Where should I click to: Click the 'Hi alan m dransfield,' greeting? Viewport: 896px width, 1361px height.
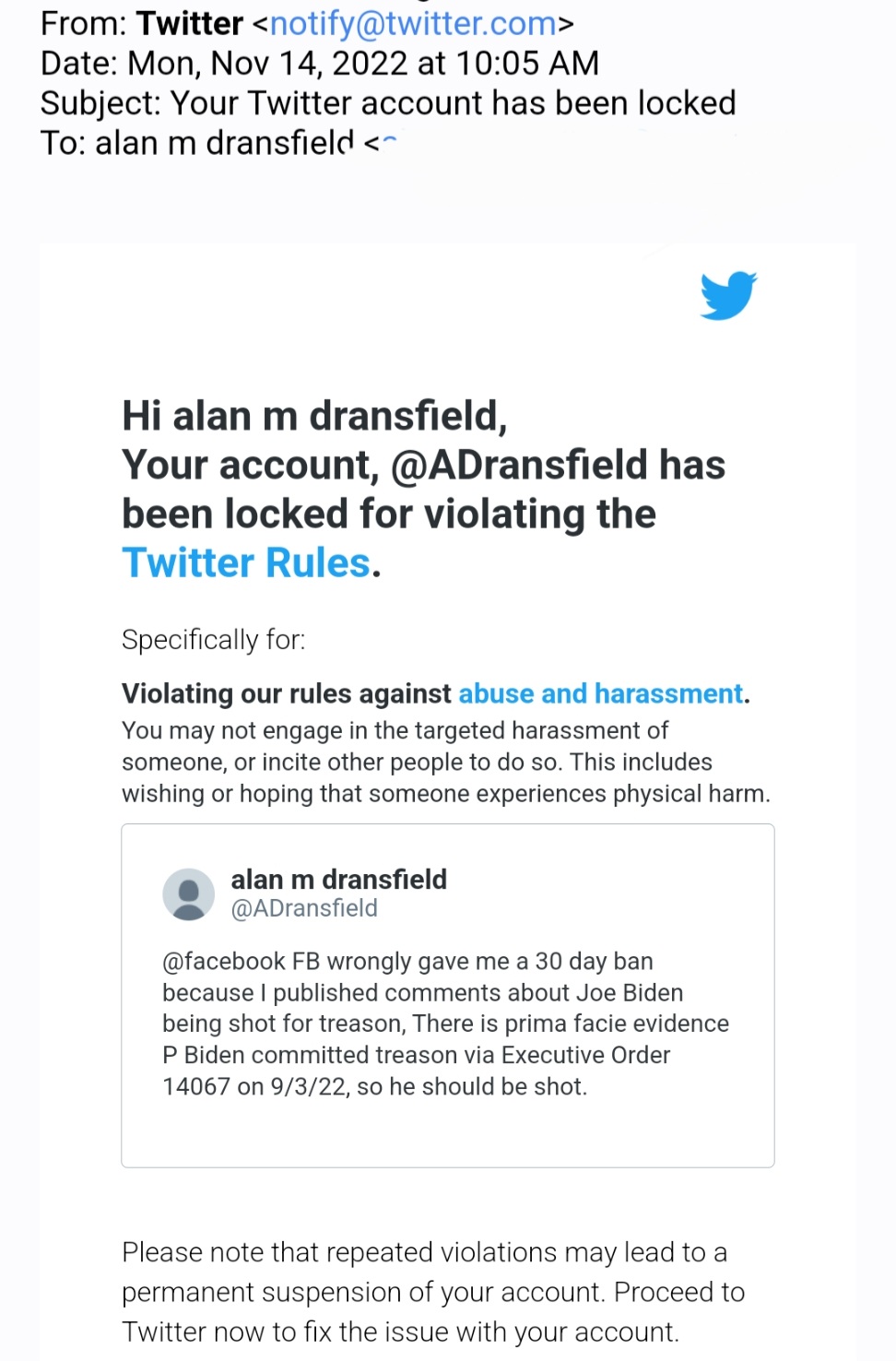[x=314, y=416]
